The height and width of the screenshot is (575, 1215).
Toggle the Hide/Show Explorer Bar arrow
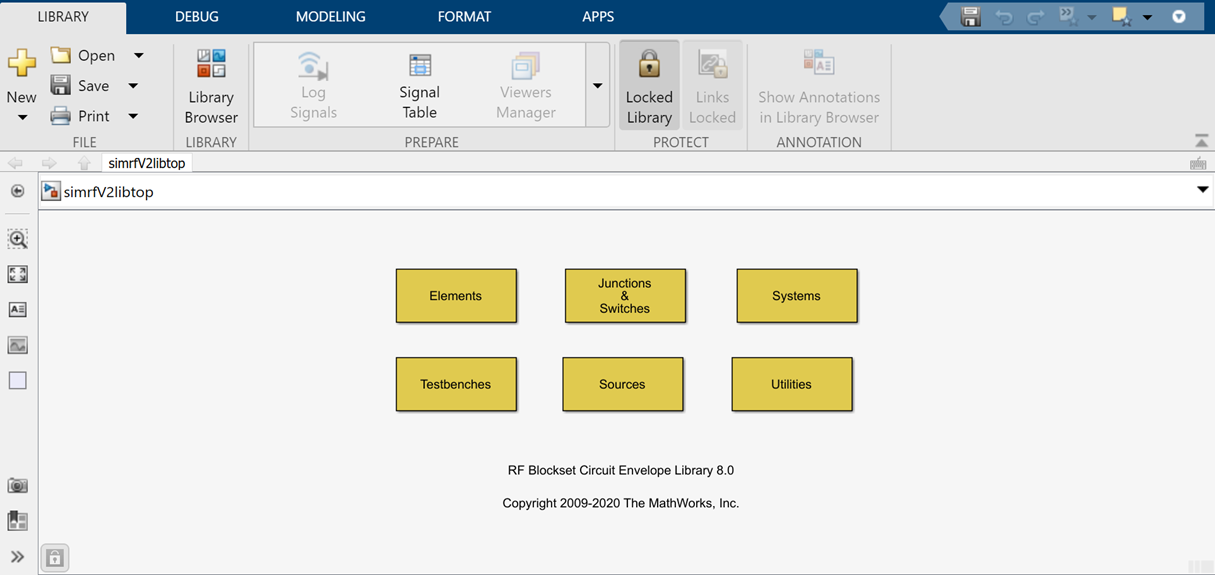coord(17,191)
